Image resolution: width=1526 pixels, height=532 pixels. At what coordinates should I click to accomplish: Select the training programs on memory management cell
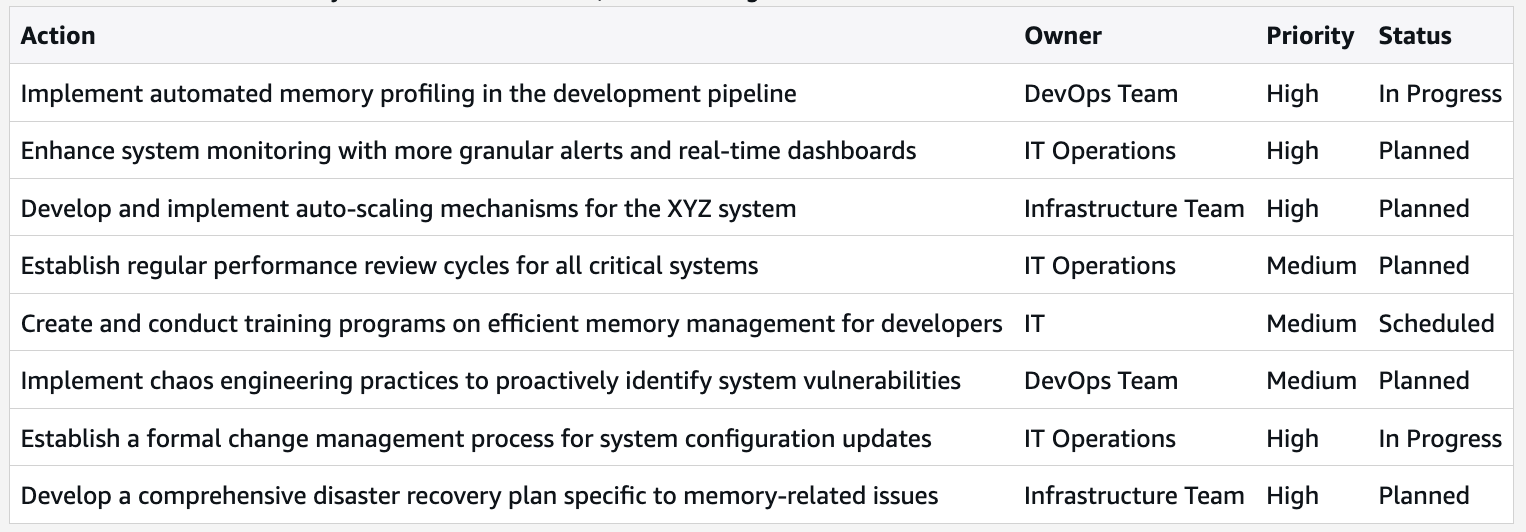(511, 324)
